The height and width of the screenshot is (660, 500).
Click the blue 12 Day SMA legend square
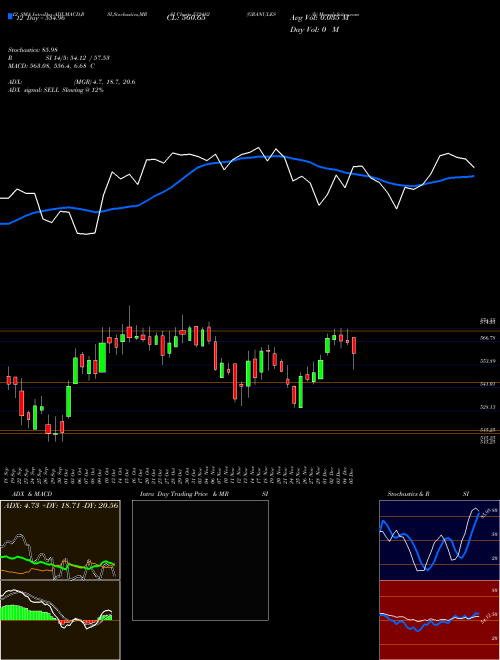pos(10,16)
